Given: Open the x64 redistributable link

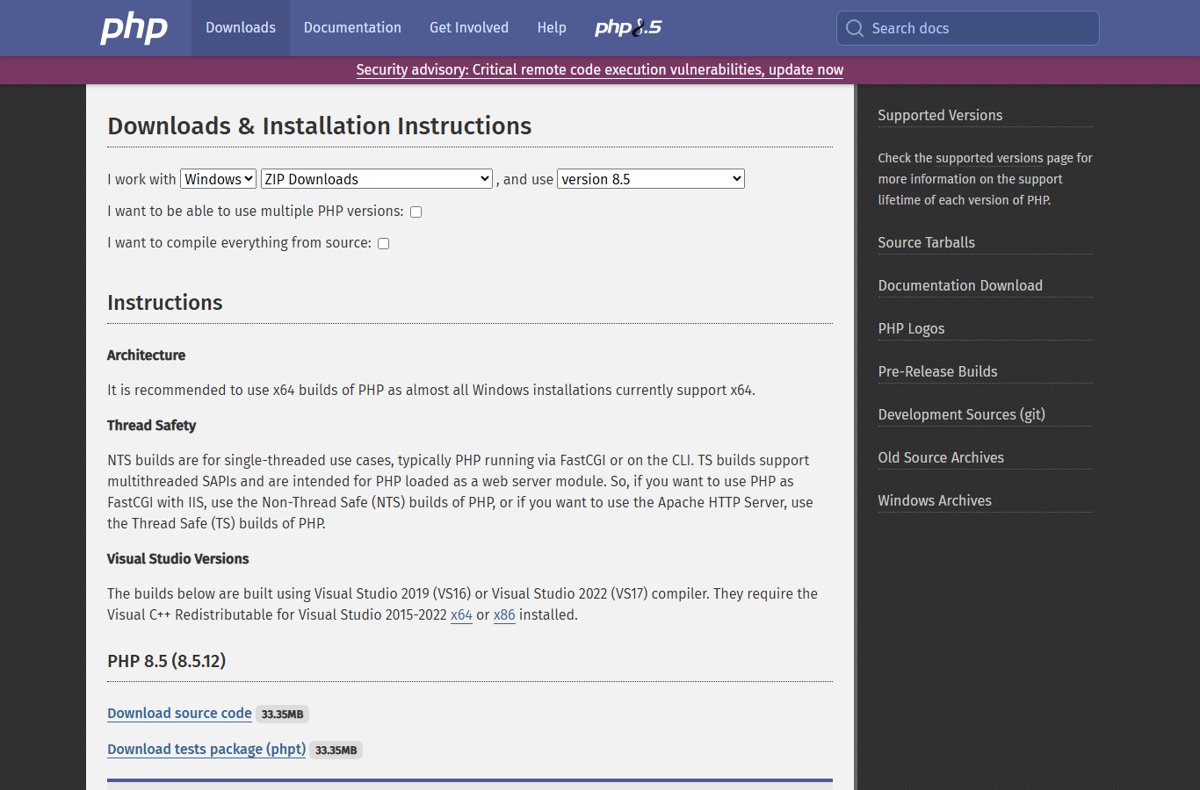Looking at the screenshot, I should (461, 615).
